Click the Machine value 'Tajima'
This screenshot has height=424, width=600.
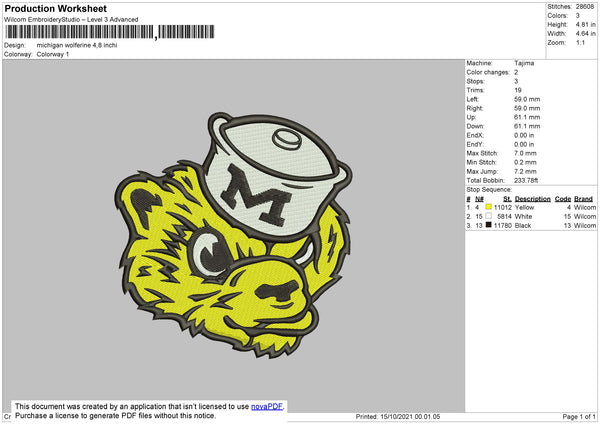[x=524, y=63]
